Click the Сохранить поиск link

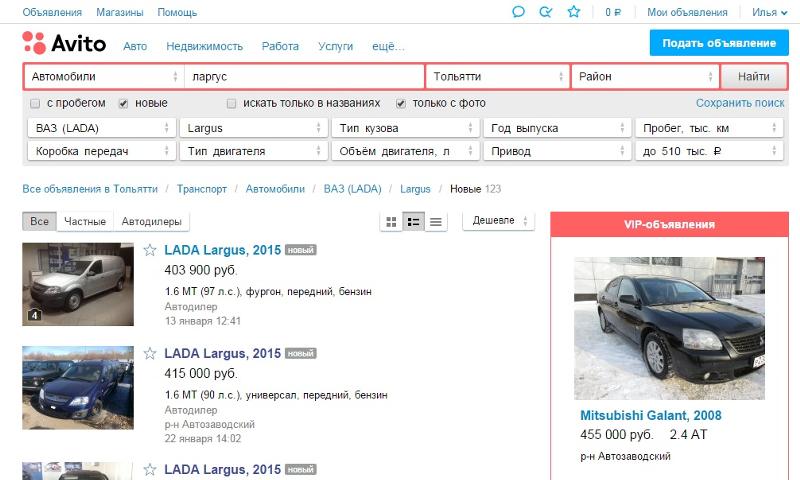740,103
